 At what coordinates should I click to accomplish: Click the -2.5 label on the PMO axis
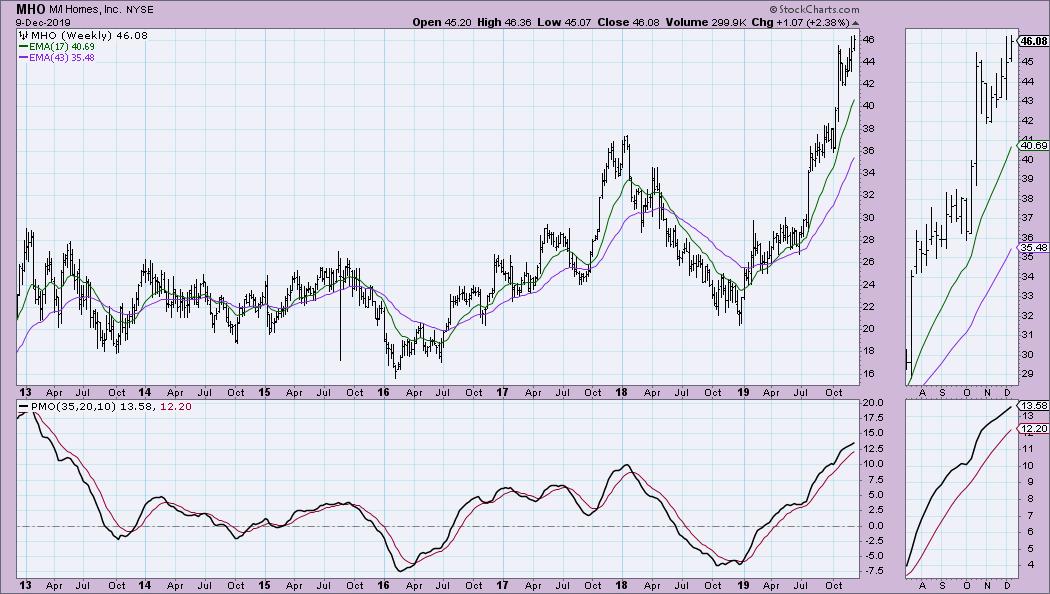[x=873, y=540]
